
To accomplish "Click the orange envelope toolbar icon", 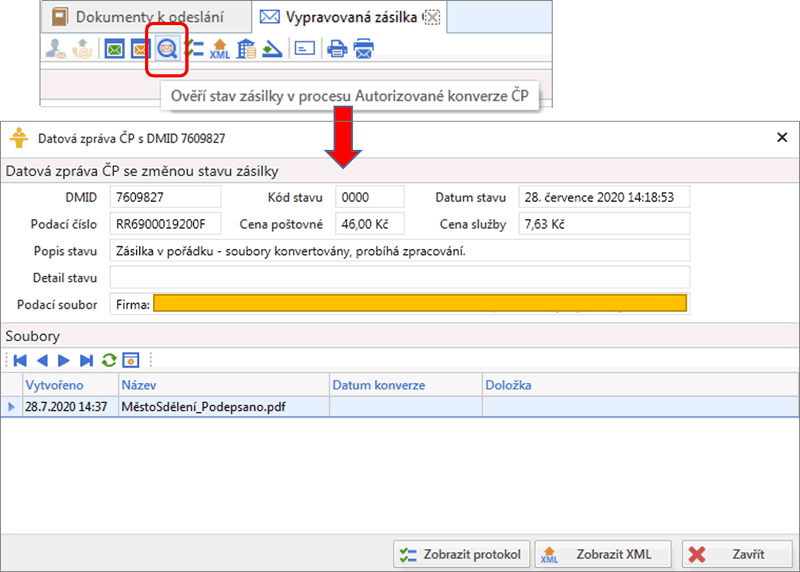I will click(141, 49).
